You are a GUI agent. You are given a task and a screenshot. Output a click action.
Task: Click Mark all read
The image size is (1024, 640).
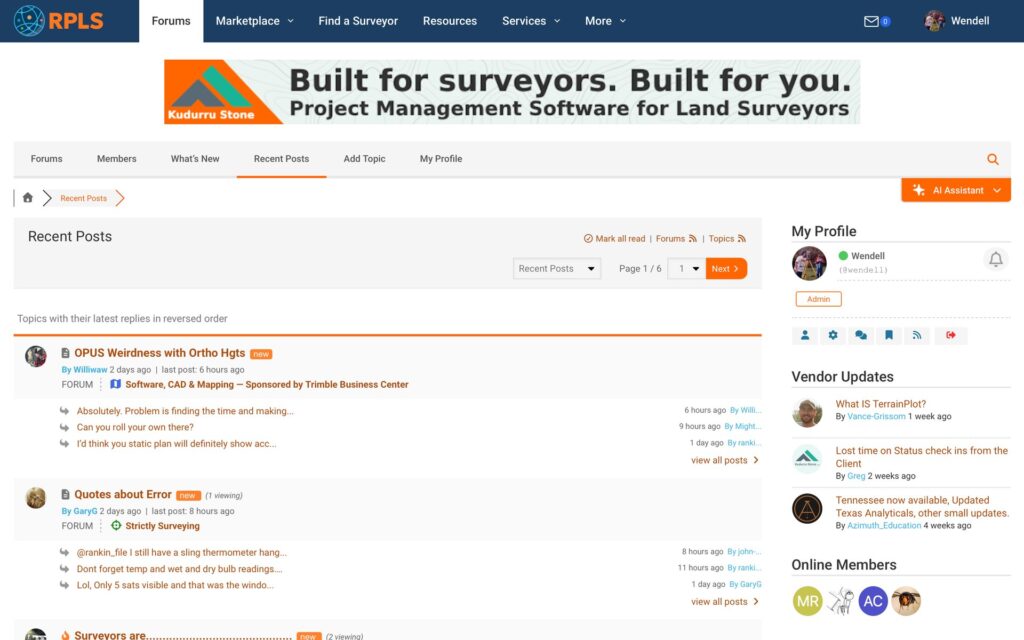[x=615, y=239]
